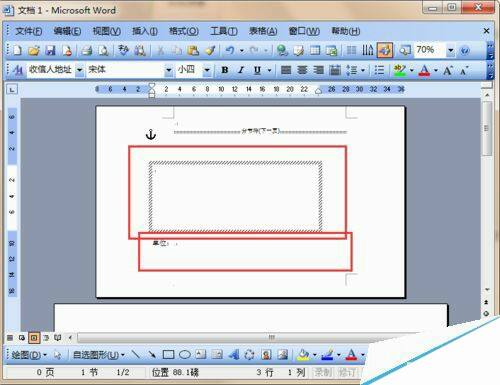Toggle underline formatting
Image resolution: width=500 pixels, height=385 pixels.
click(257, 70)
